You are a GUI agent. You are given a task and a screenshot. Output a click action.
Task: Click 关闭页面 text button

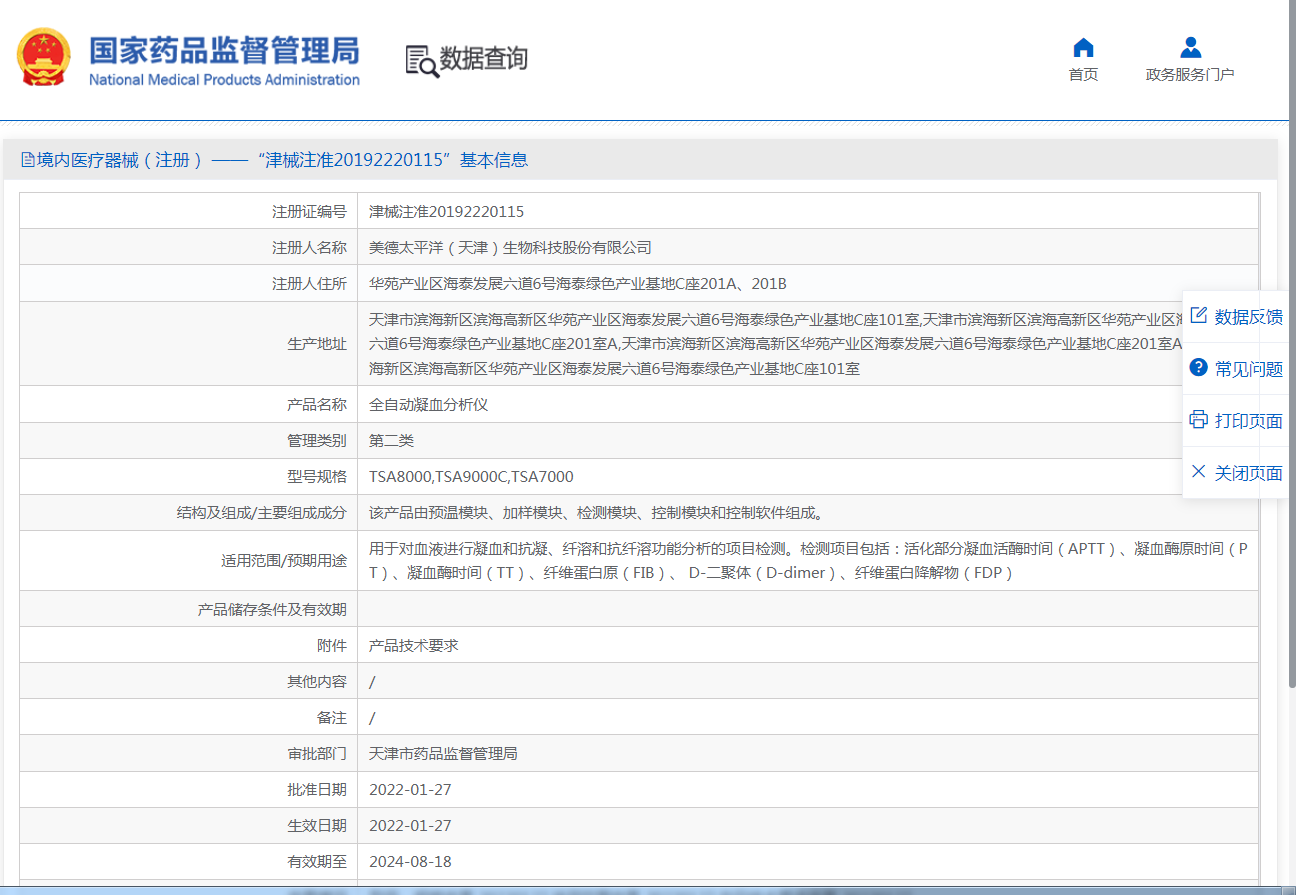[x=1248, y=473]
